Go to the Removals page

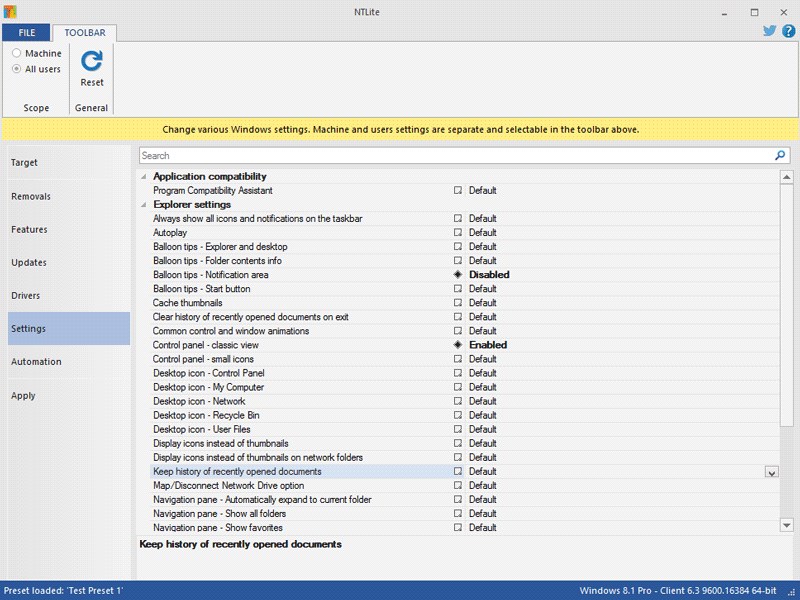click(31, 196)
